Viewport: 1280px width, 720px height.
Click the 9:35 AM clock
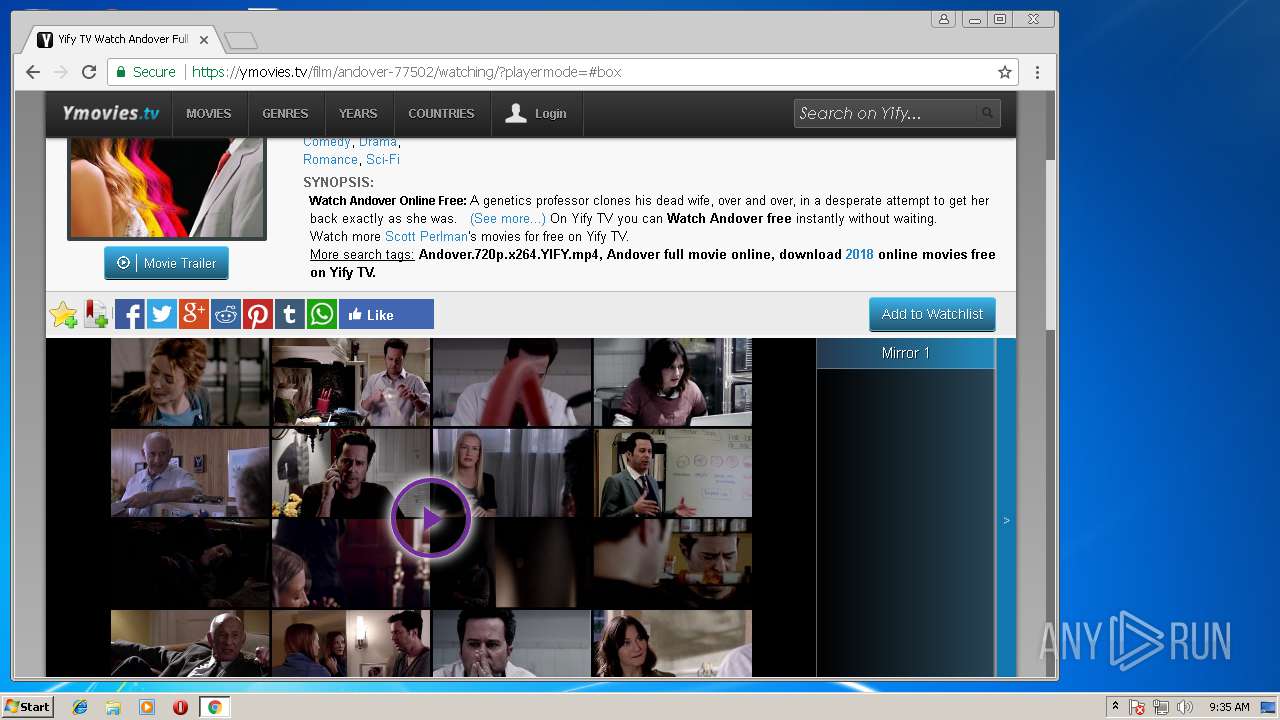click(x=1229, y=707)
